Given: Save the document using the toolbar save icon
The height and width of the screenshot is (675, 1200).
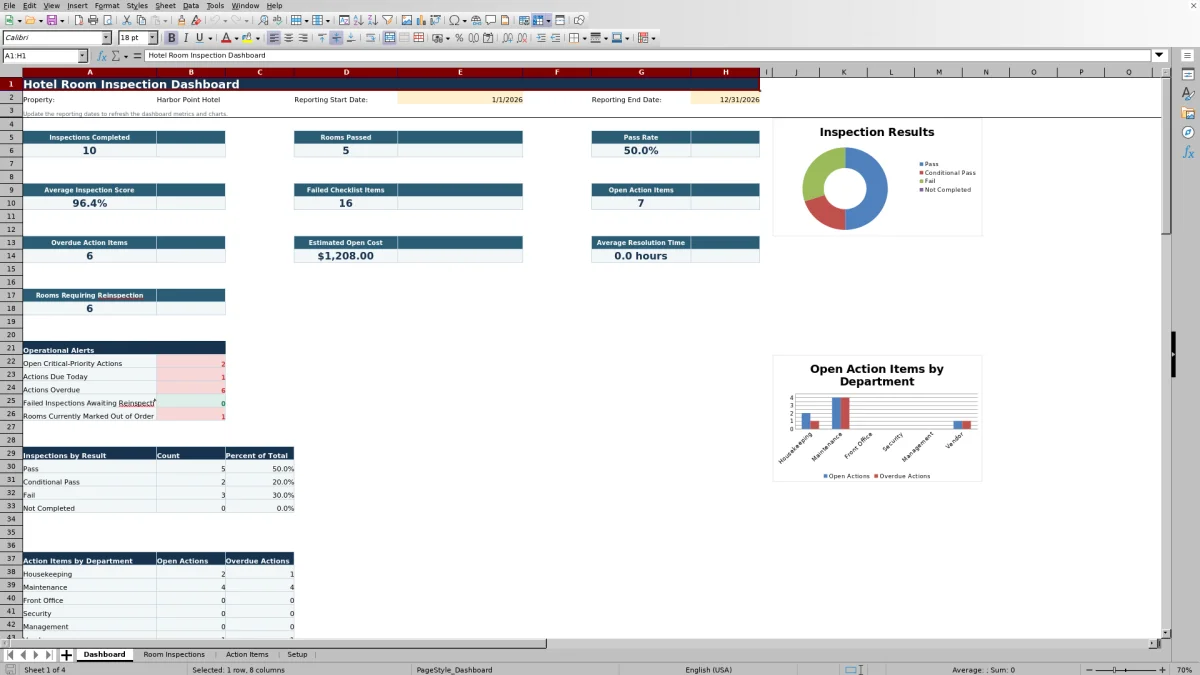Looking at the screenshot, I should 51,20.
